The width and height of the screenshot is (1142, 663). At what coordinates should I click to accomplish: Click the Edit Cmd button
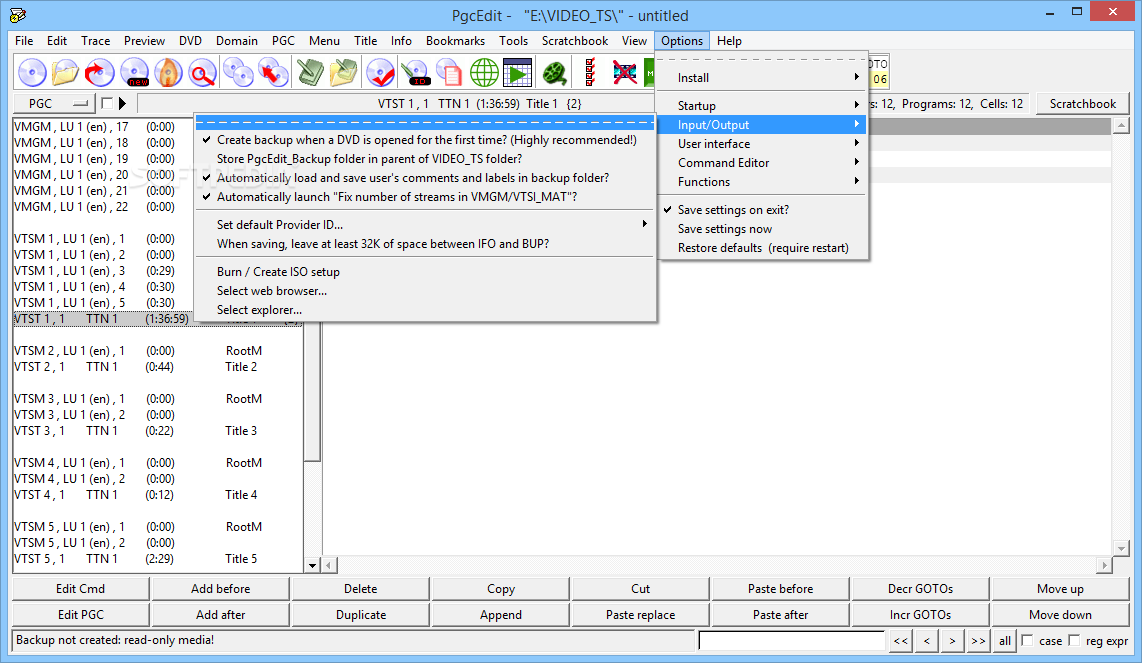point(80,589)
